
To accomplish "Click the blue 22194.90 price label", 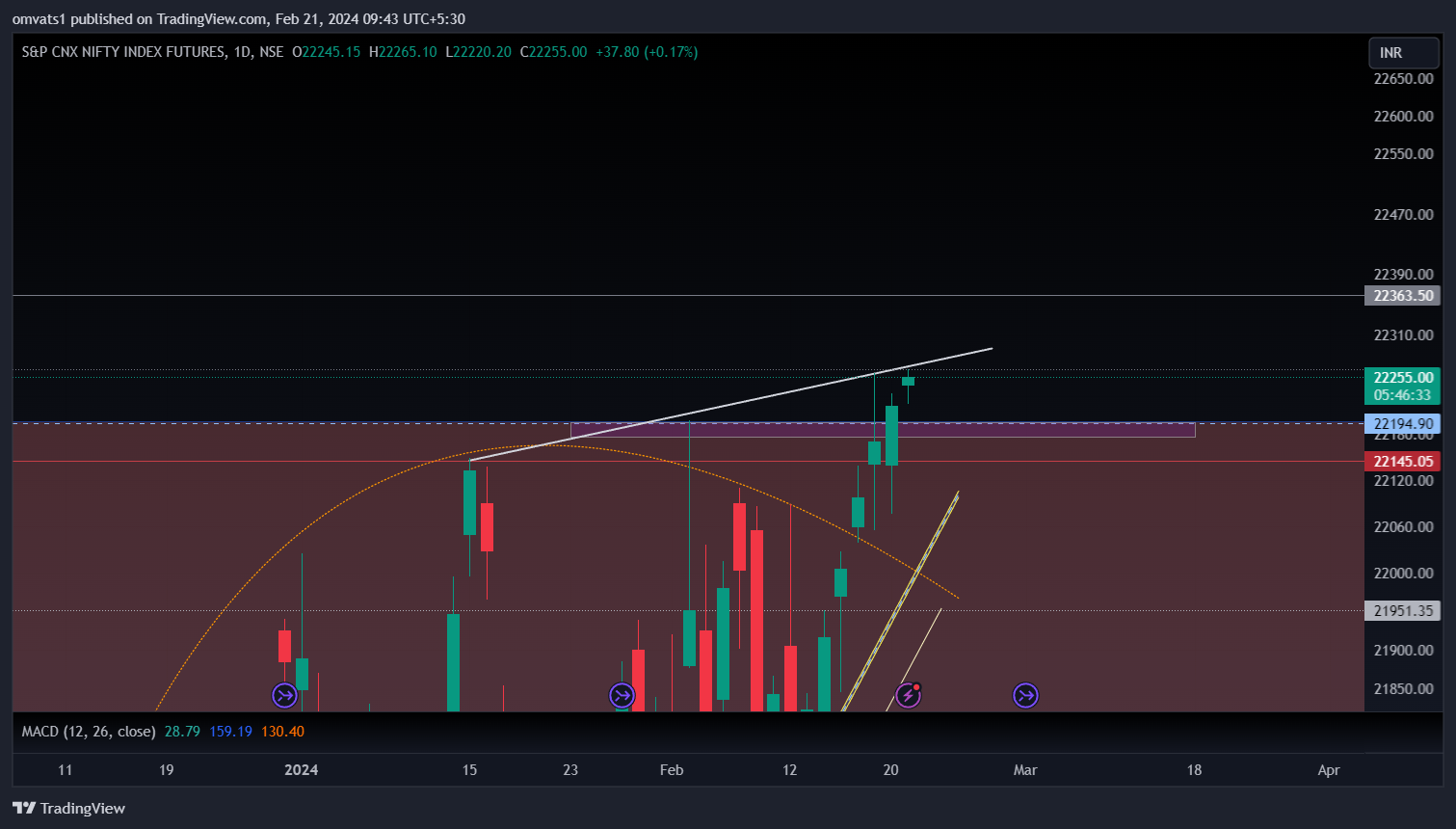I will point(1403,424).
